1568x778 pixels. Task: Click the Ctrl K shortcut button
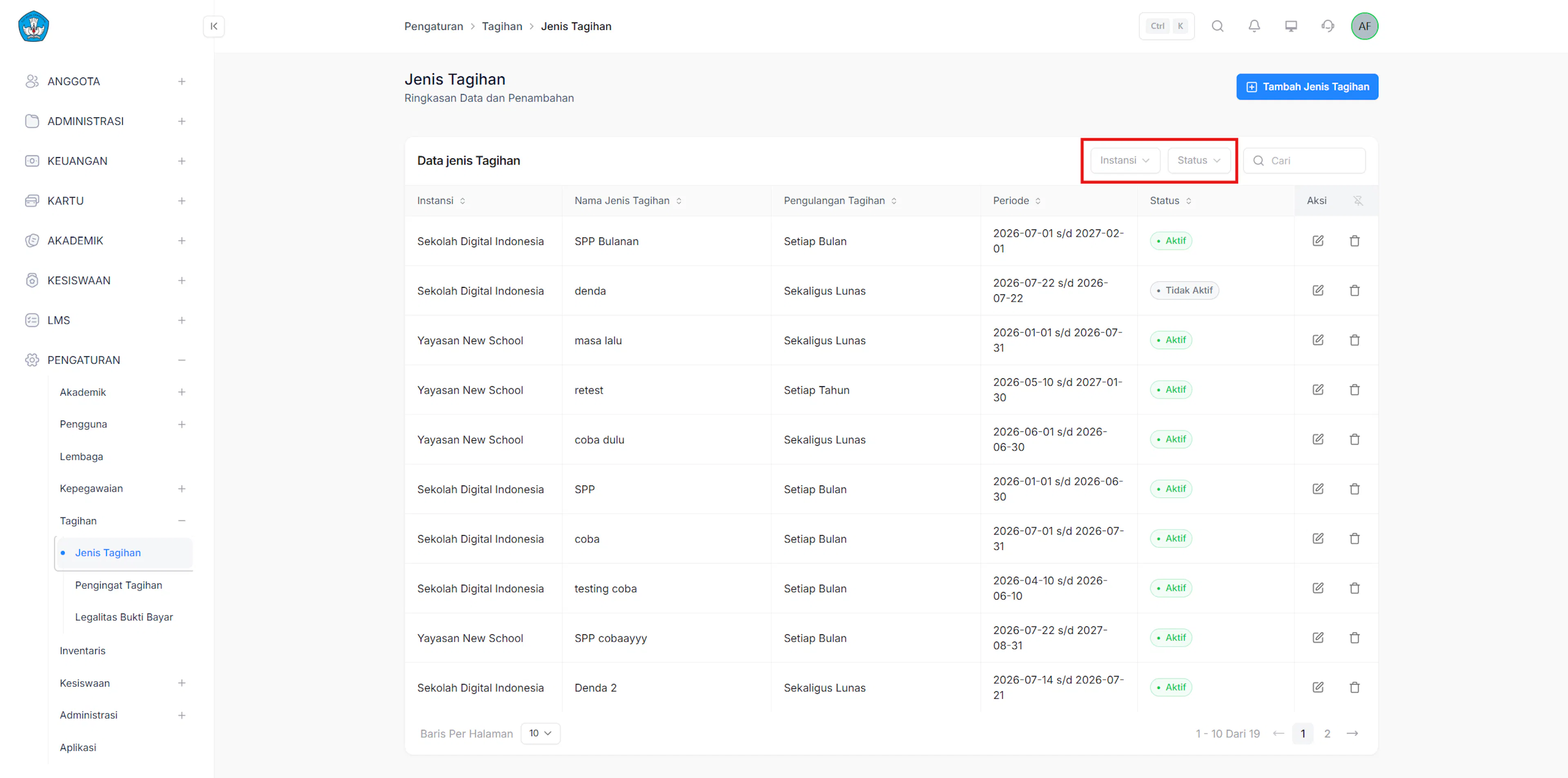click(x=1166, y=26)
